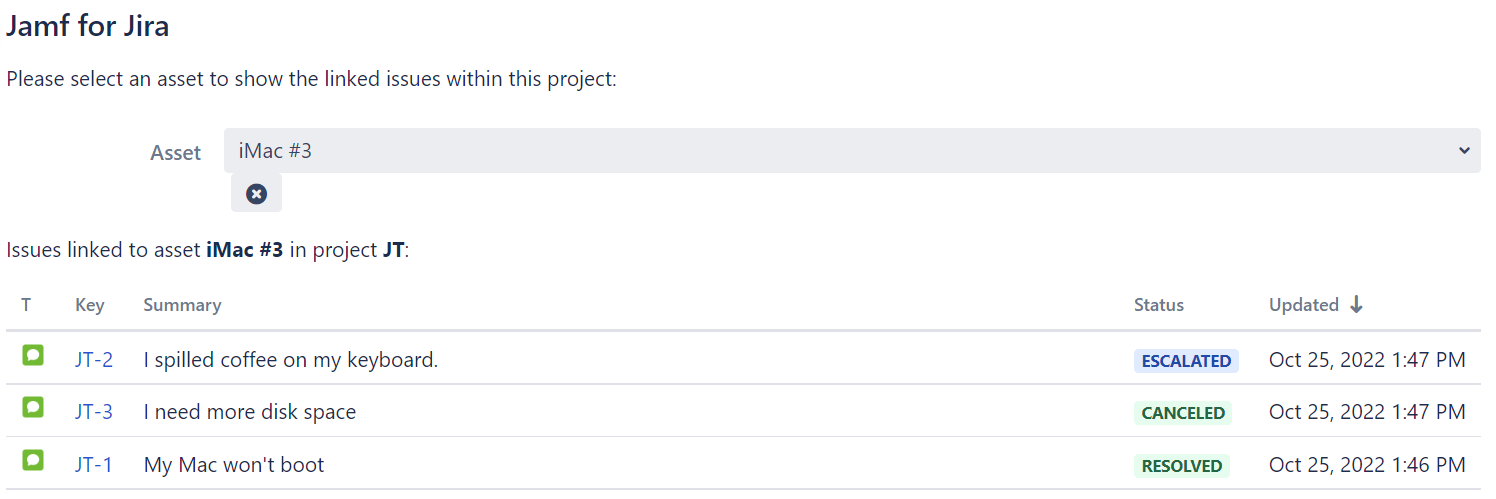Sort by the T type column header
The height and width of the screenshot is (499, 1496).
[x=26, y=305]
